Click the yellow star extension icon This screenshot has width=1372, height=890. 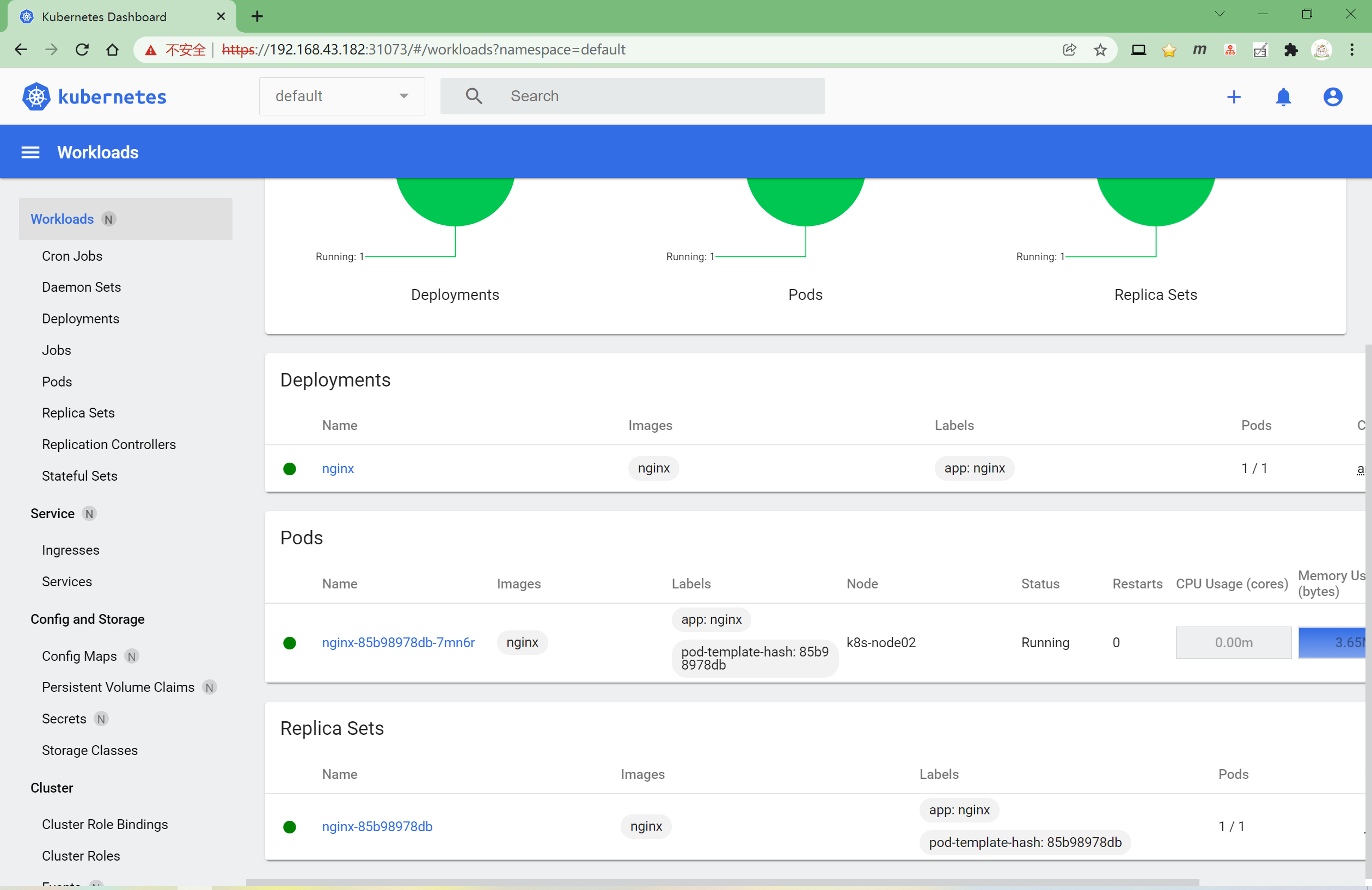click(1169, 50)
